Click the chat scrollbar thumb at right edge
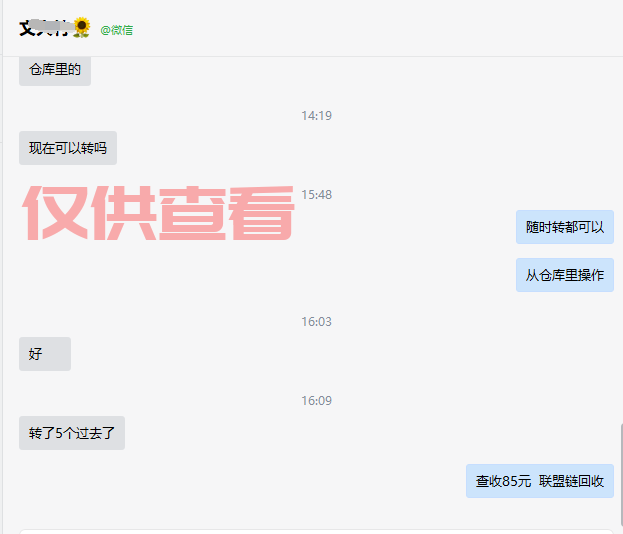The image size is (623, 534). 621,479
